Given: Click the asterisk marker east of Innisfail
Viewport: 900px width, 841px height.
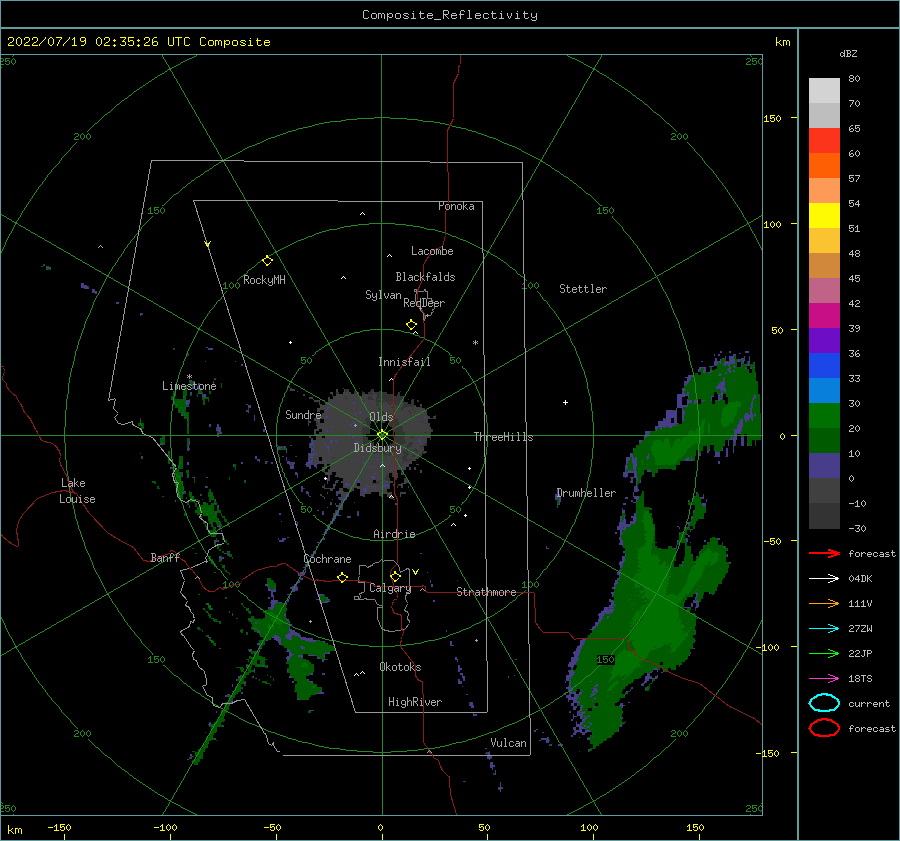Looking at the screenshot, I should [x=475, y=343].
